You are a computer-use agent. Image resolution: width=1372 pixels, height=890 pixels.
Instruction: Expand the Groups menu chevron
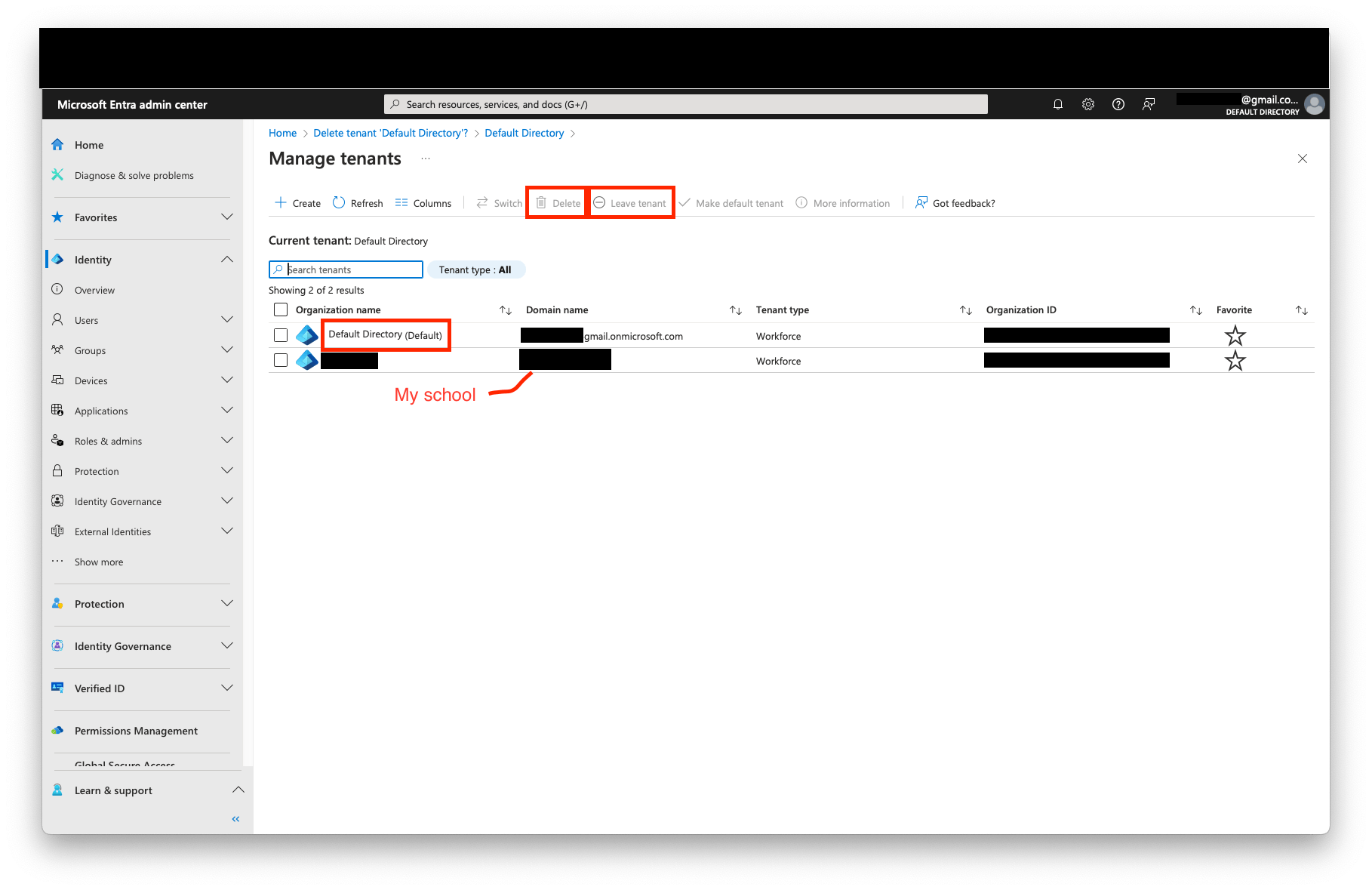click(x=227, y=350)
